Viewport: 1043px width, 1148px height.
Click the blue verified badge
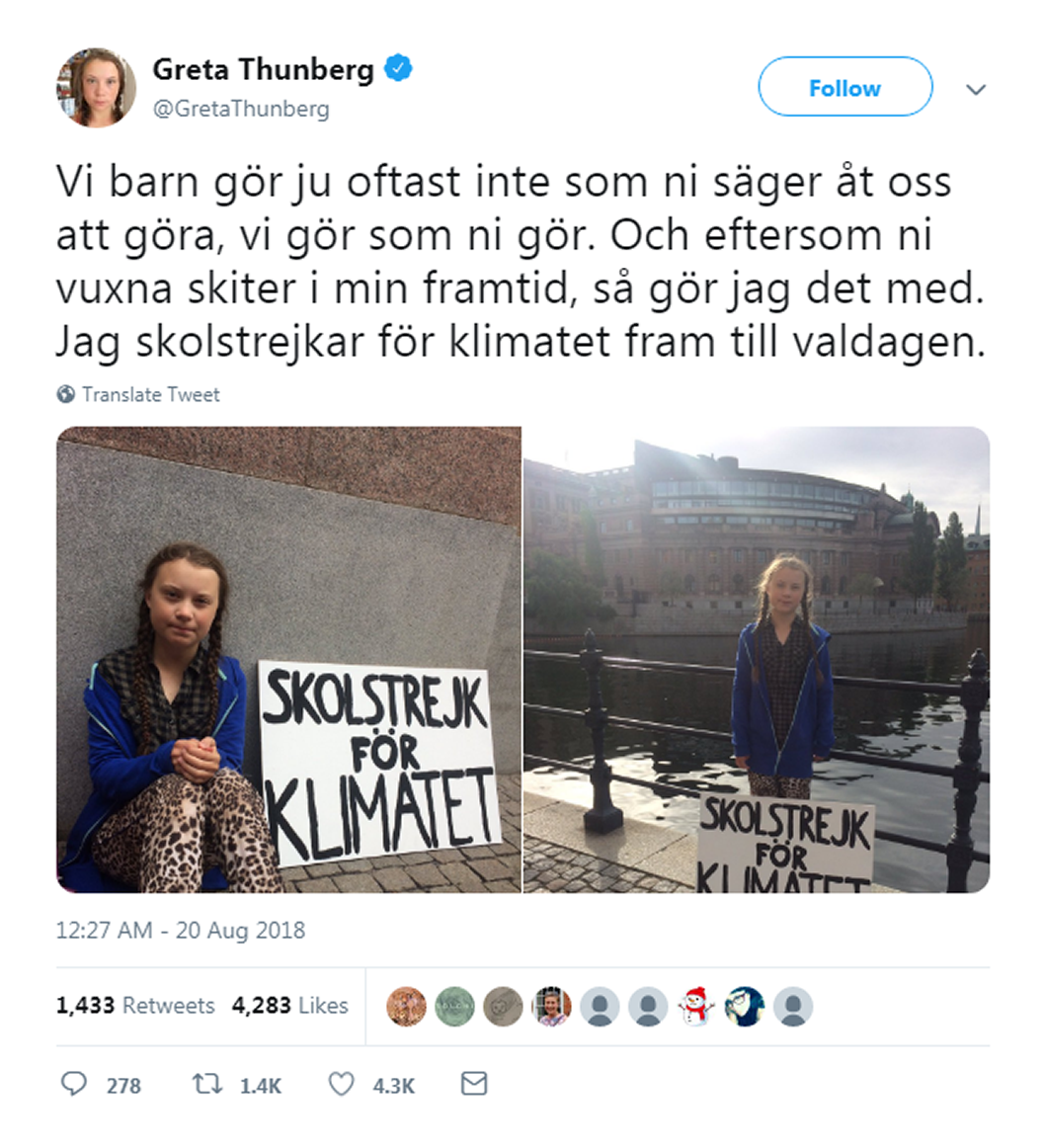[x=398, y=68]
